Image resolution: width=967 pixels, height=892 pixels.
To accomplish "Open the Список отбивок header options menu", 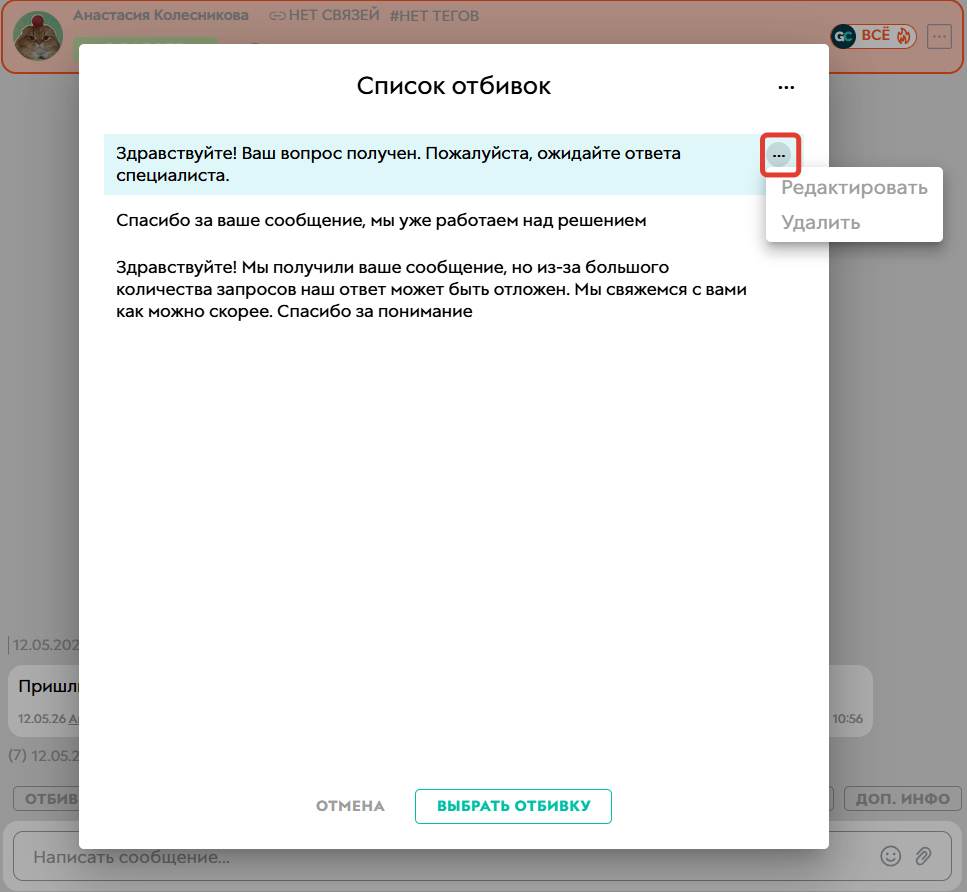I will pos(786,88).
